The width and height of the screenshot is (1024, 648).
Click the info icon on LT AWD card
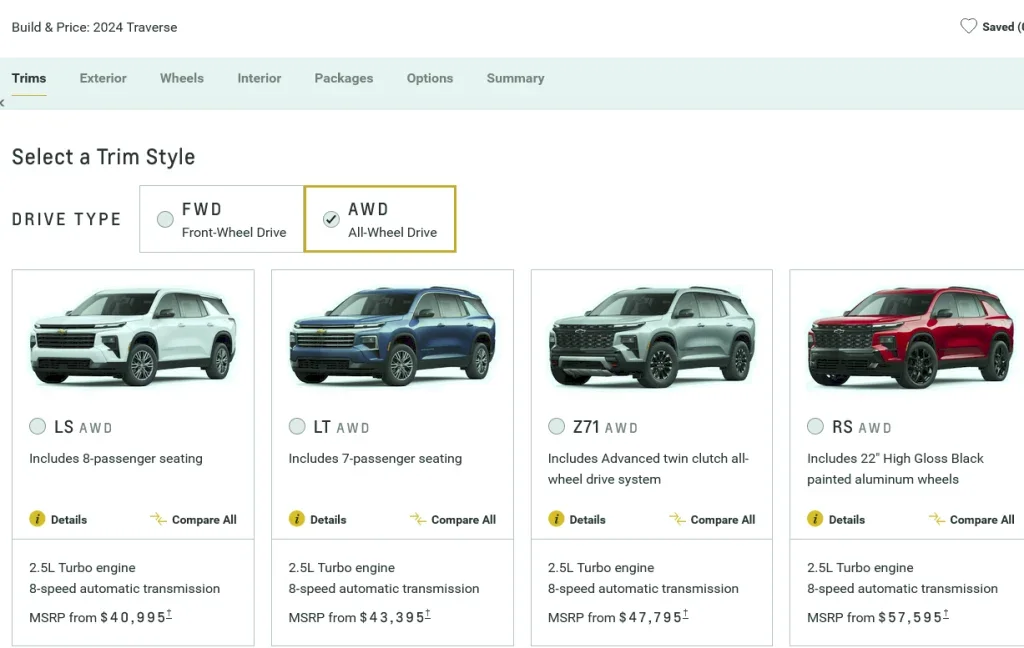coord(296,519)
